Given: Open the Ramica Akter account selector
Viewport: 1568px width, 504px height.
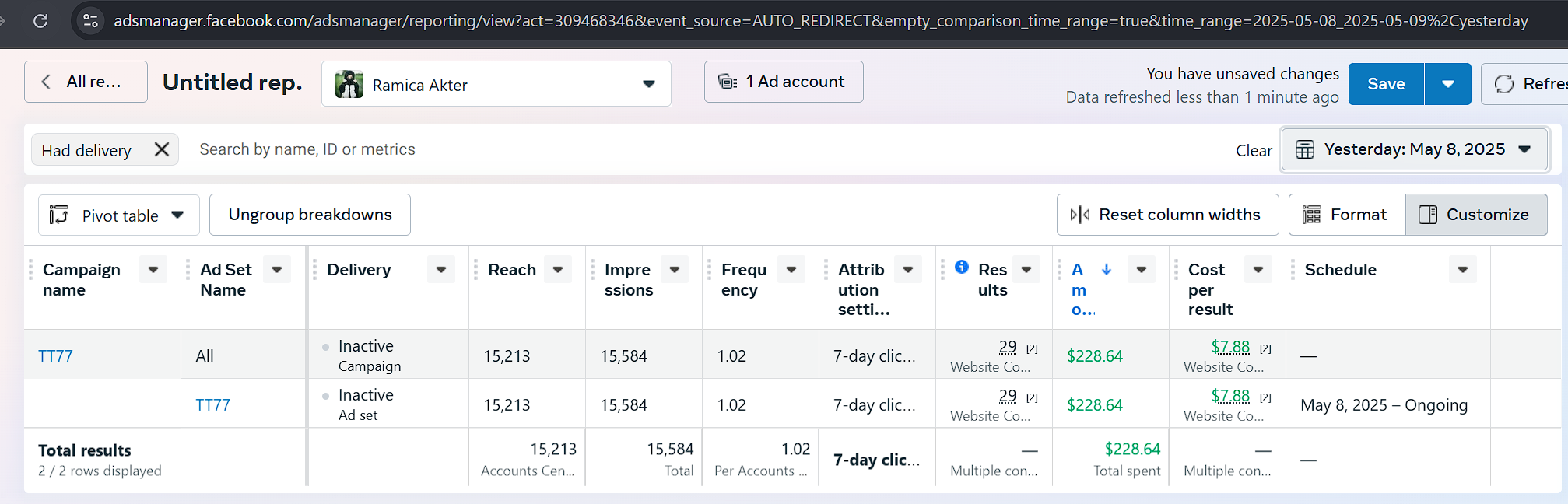Looking at the screenshot, I should [x=496, y=84].
